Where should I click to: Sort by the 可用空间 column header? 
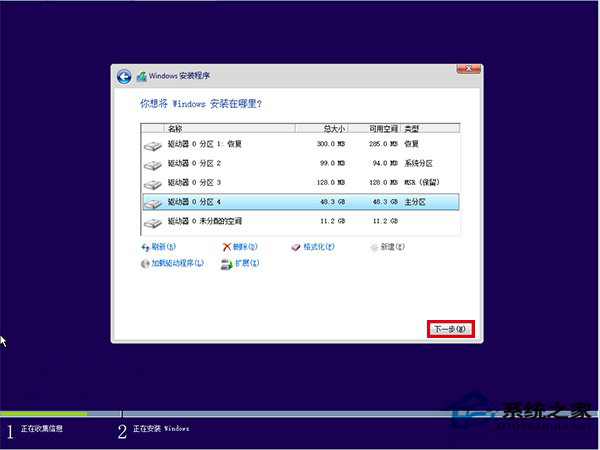pos(374,129)
